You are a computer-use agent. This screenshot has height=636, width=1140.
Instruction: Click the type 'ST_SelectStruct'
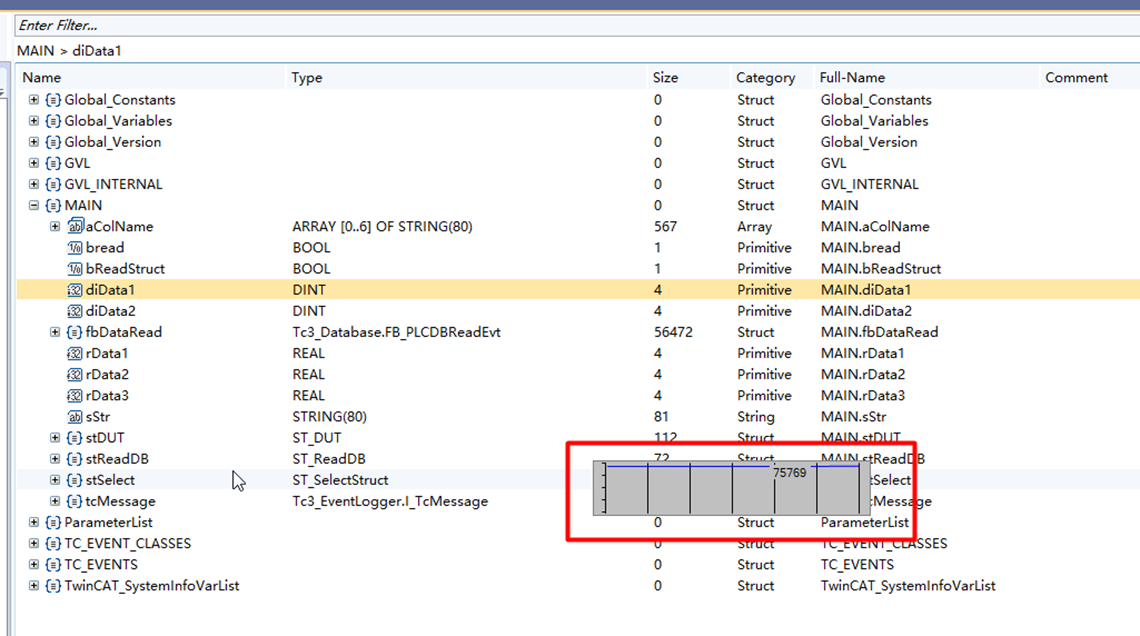click(x=340, y=480)
